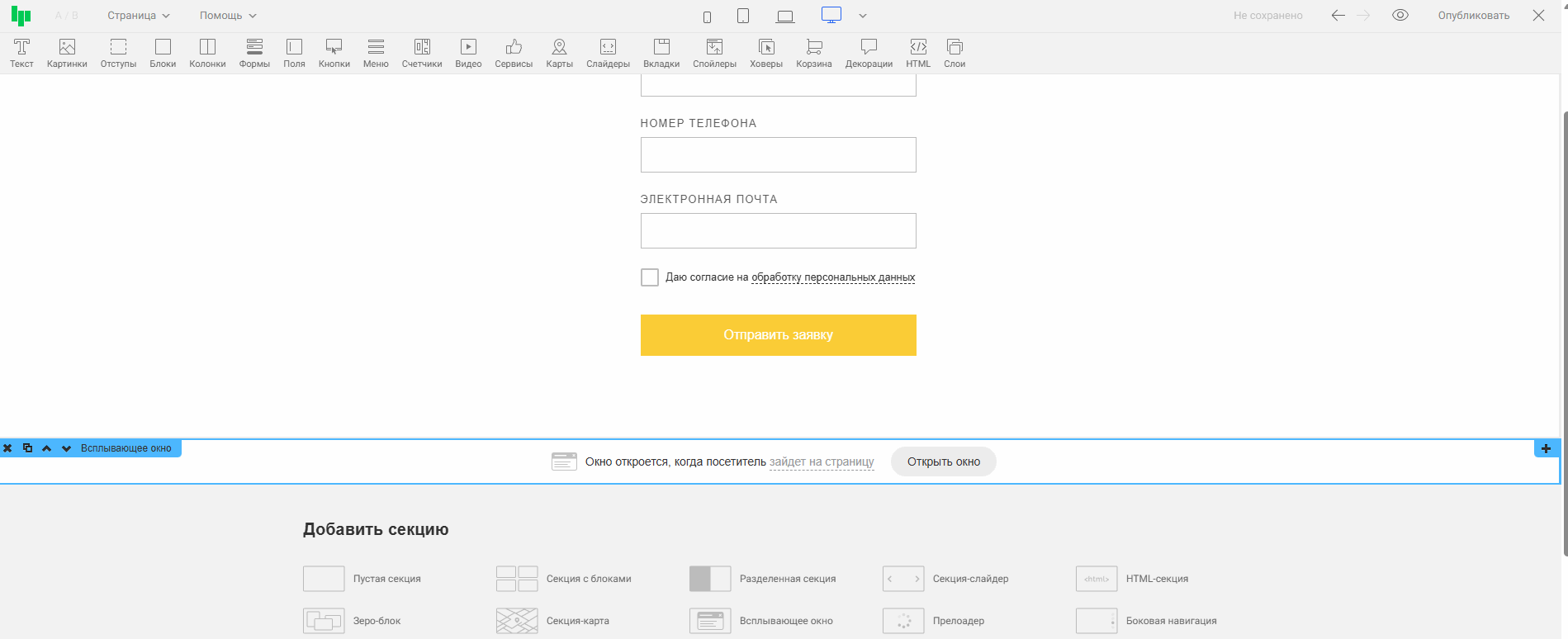Select the Карты widget
Screen dimensions: 1568x639
559,53
